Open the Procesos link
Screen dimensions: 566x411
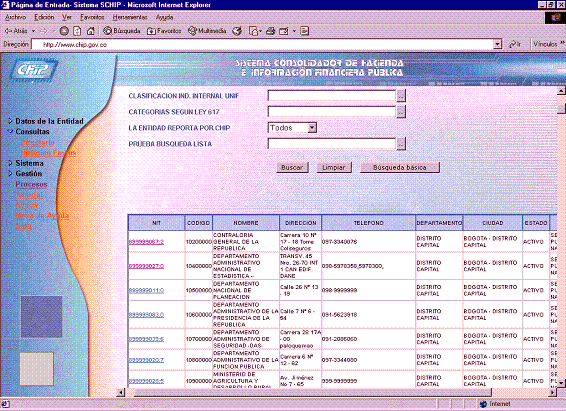(31, 184)
